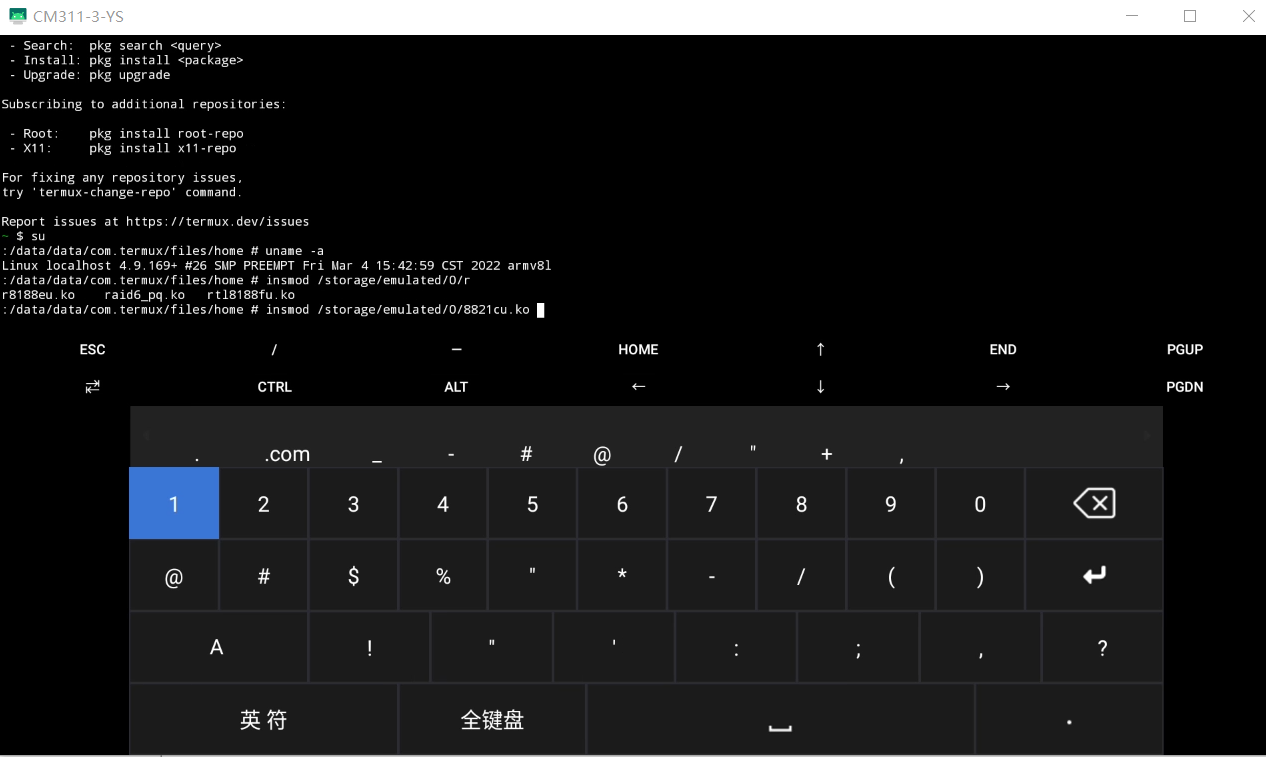Image resolution: width=1266 pixels, height=757 pixels.
Task: Tap the highlighted number 1 key
Action: point(174,503)
